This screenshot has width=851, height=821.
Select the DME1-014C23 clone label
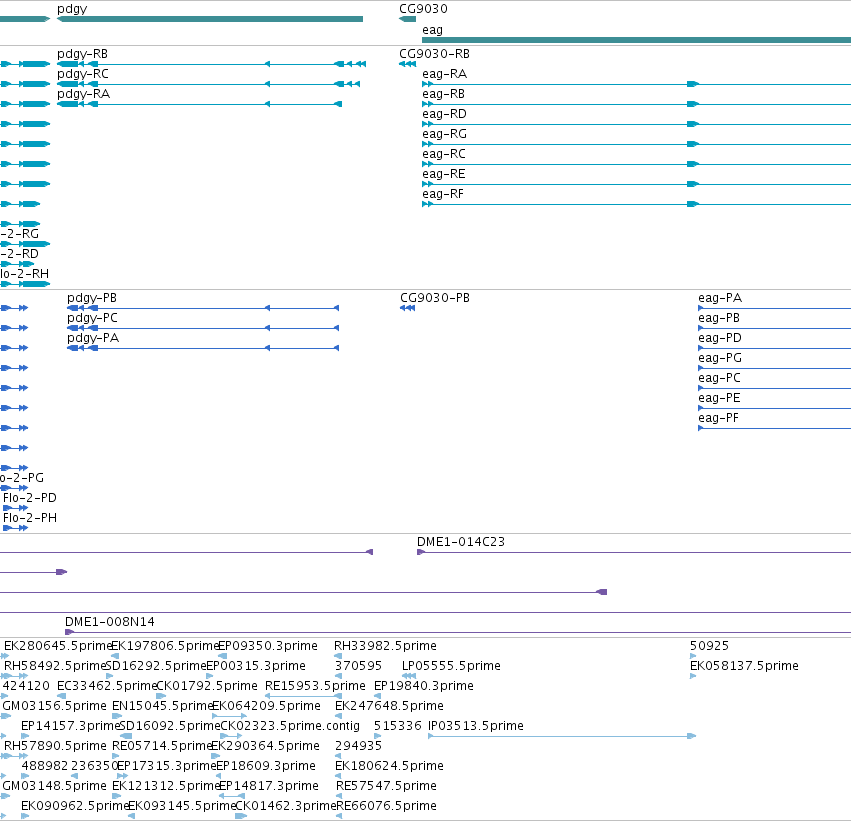tap(461, 542)
